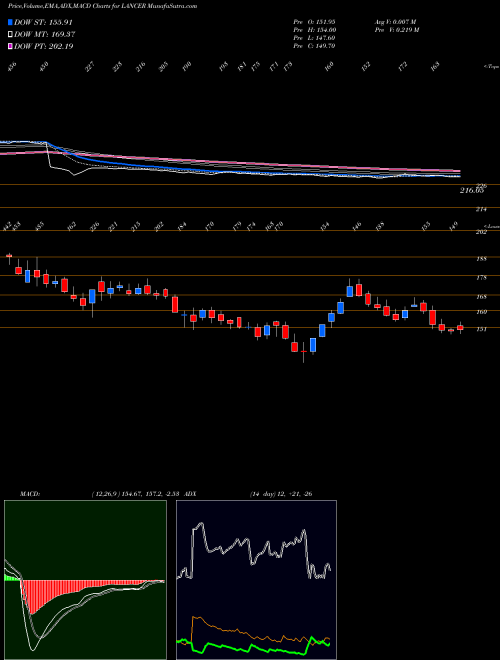Click the 'Pre H: 154.60' value
The width and height of the screenshot is (500, 660).
pyautogui.click(x=314, y=30)
